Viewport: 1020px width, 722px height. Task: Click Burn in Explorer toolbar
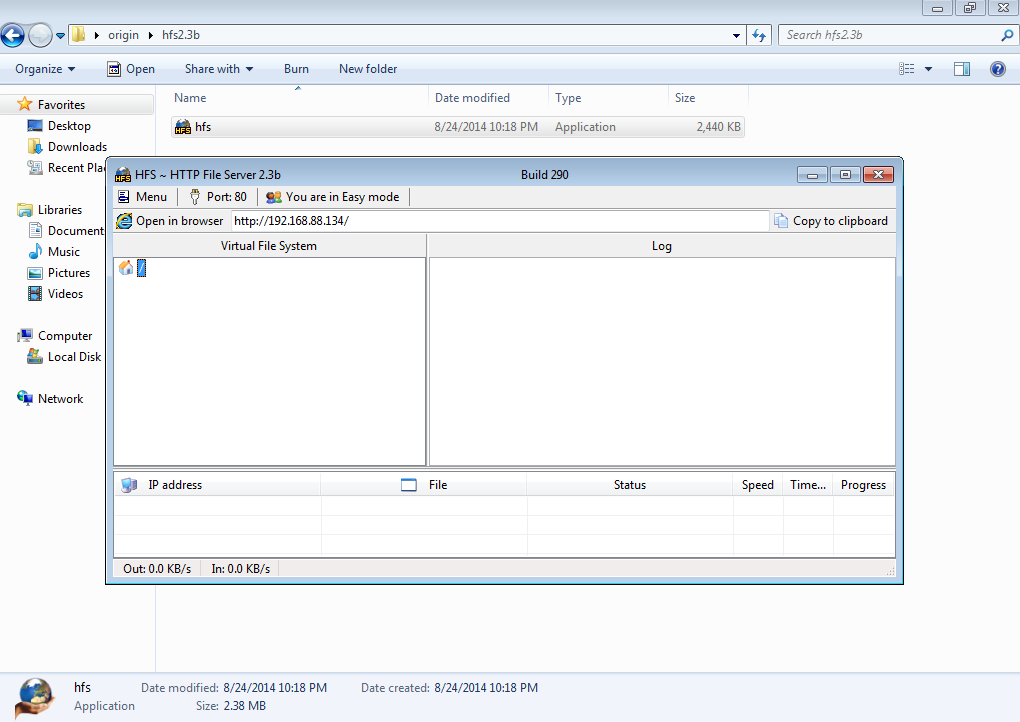(x=296, y=69)
